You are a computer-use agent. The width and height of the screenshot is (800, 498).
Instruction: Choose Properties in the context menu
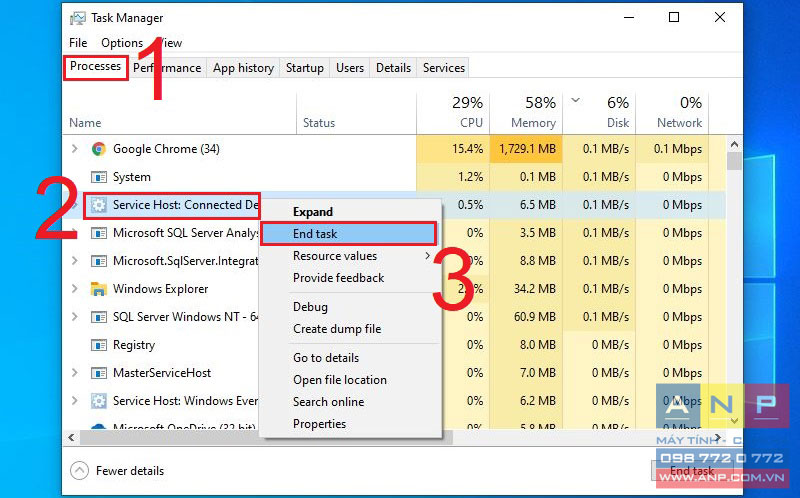350,424
